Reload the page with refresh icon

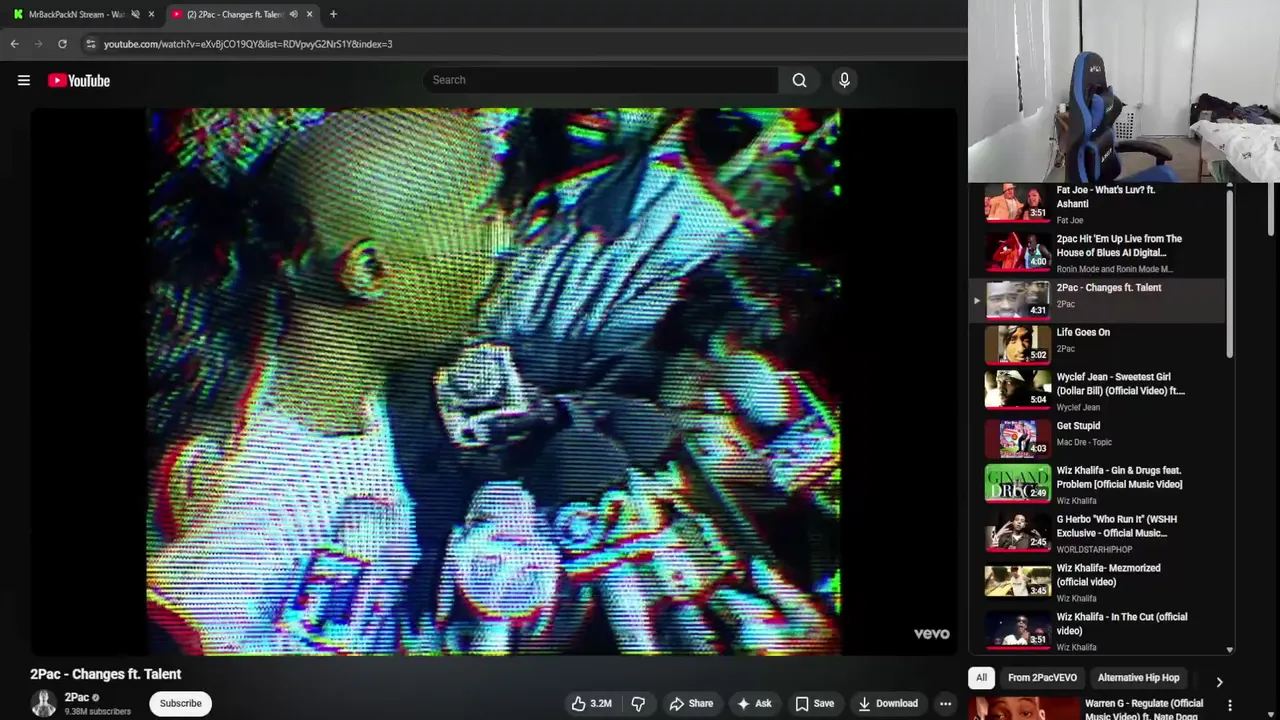(x=62, y=44)
